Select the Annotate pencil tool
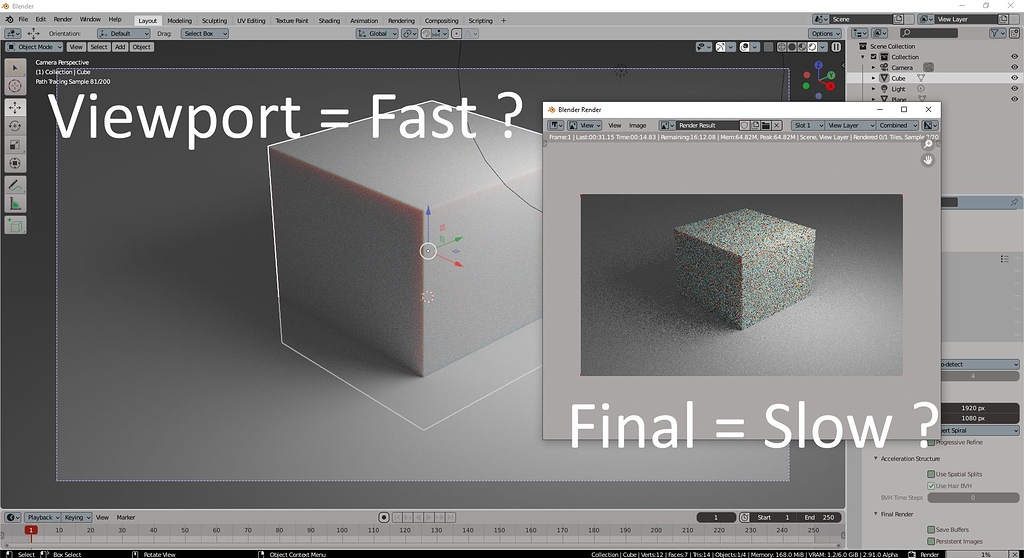 coord(15,186)
